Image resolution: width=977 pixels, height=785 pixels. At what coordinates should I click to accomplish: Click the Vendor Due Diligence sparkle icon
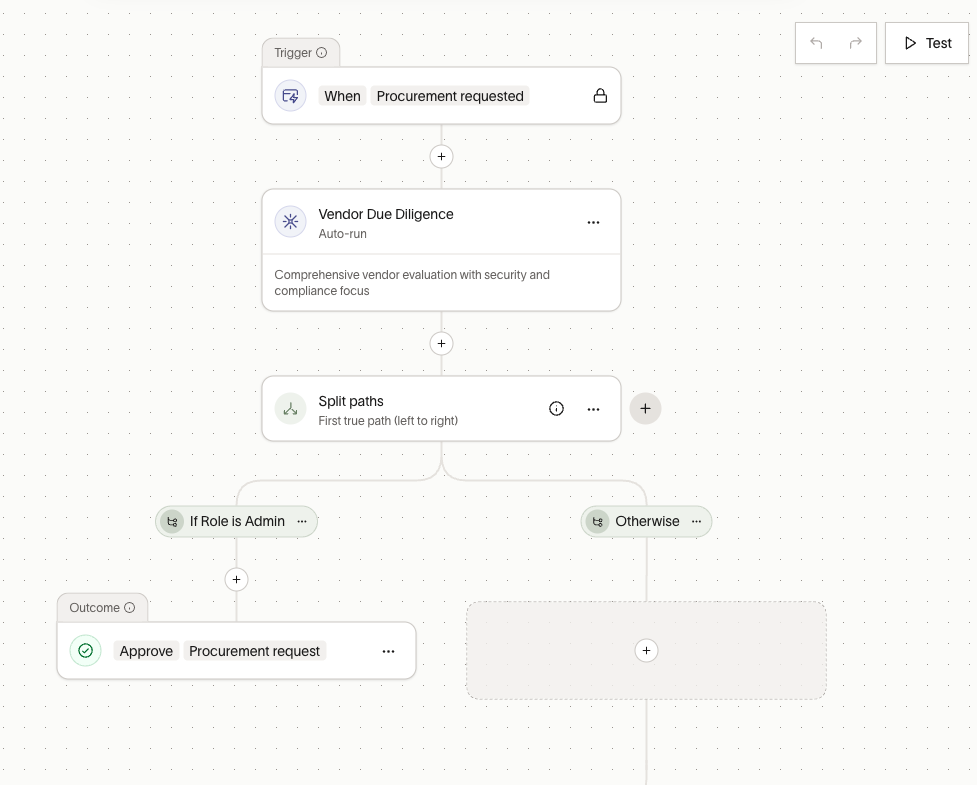290,222
